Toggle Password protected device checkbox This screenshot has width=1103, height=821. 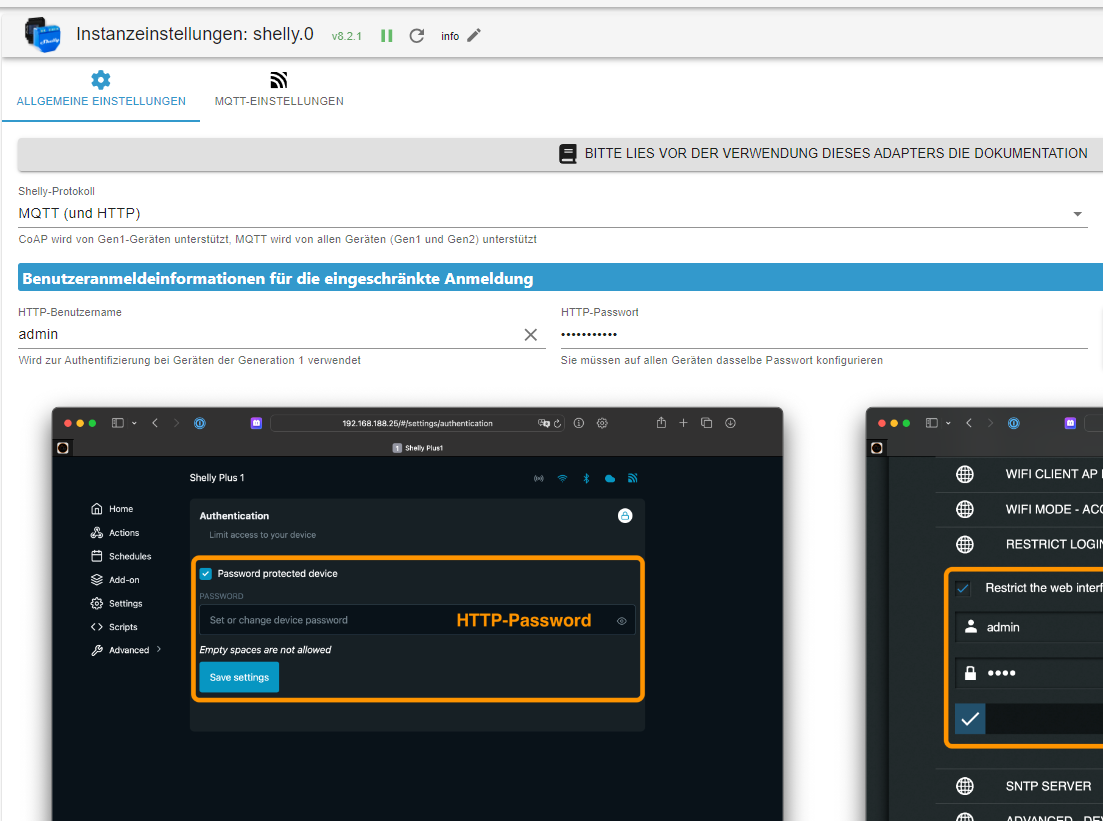click(205, 573)
